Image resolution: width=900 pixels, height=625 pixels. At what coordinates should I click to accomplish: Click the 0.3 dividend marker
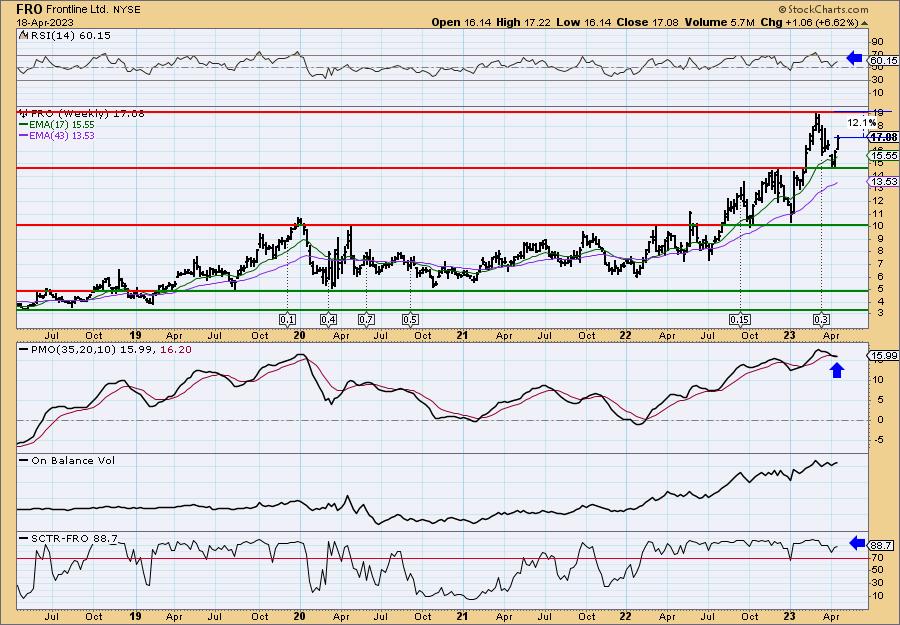pyautogui.click(x=821, y=320)
